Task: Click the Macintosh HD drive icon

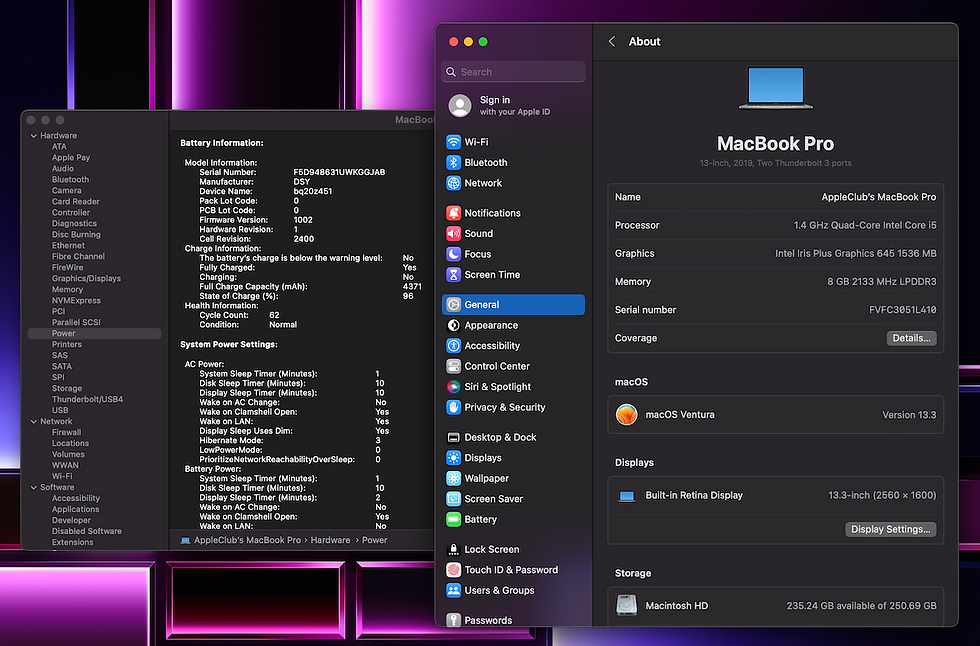Action: pyautogui.click(x=626, y=605)
